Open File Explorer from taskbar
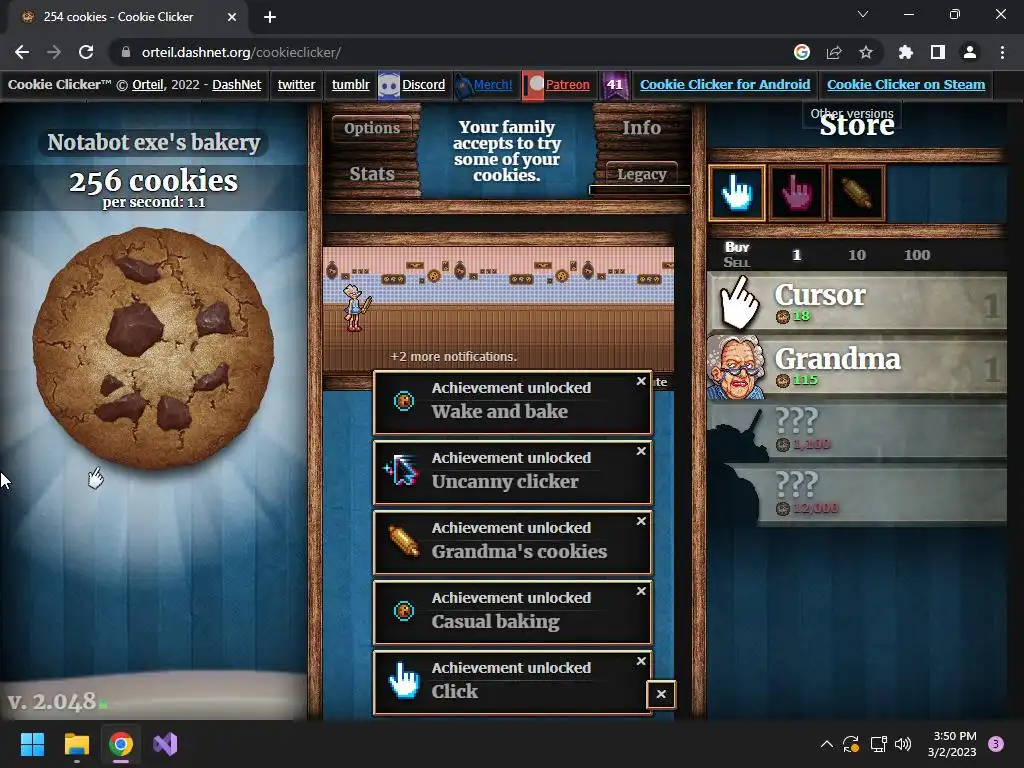The width and height of the screenshot is (1024, 768). click(x=76, y=744)
